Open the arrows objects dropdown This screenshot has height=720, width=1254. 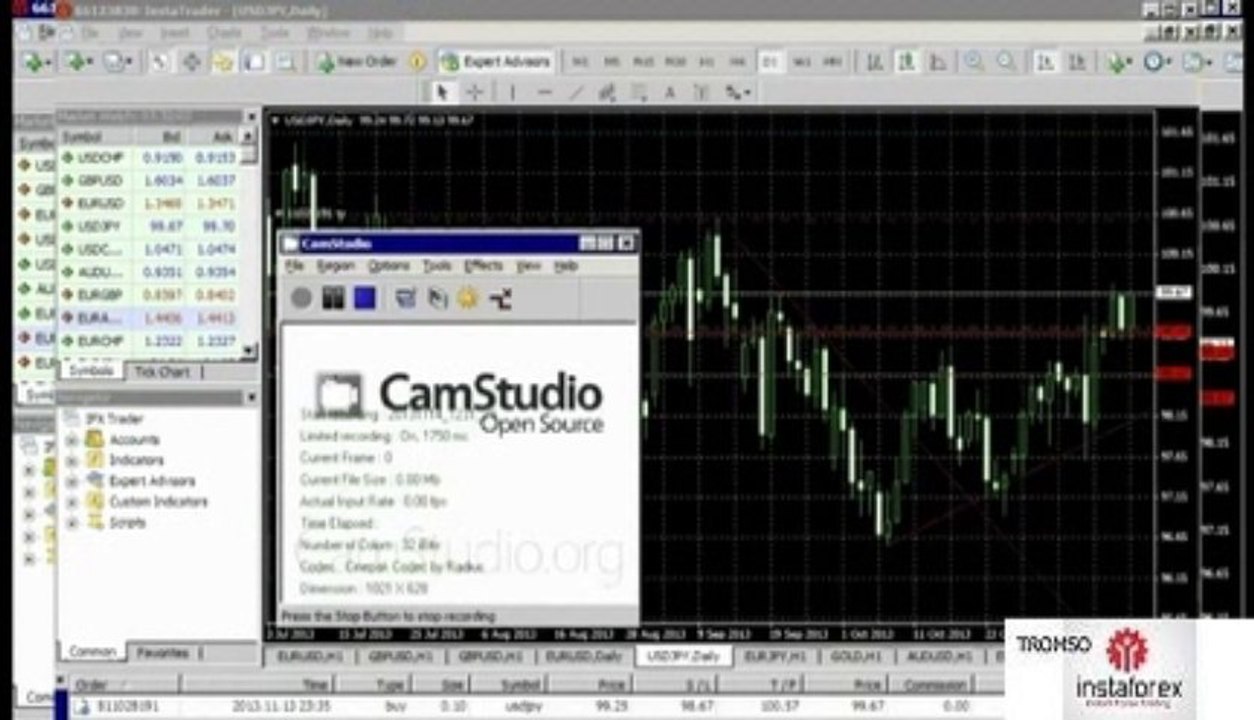(x=738, y=92)
